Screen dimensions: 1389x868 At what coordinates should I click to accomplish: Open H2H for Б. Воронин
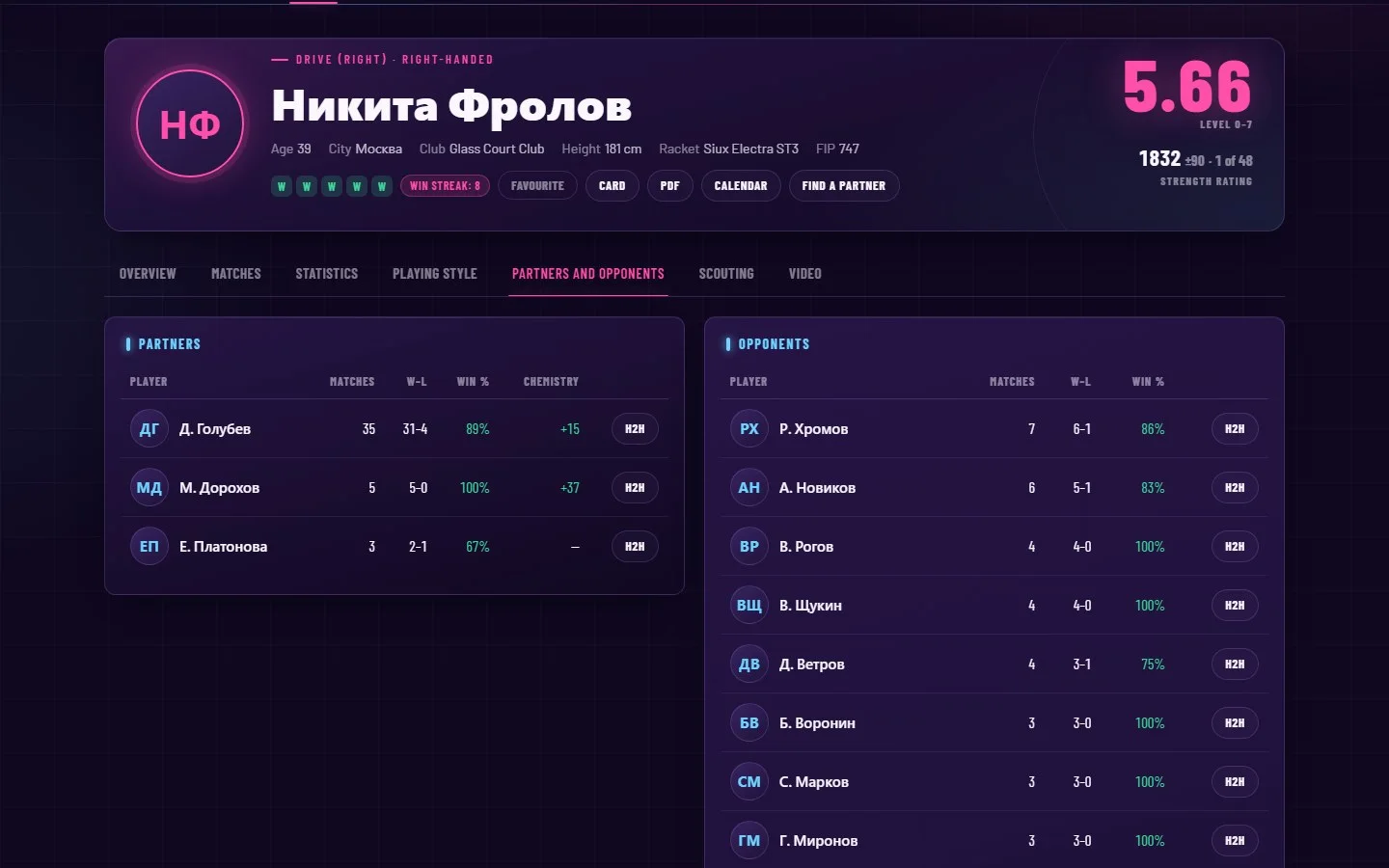pyautogui.click(x=1235, y=723)
